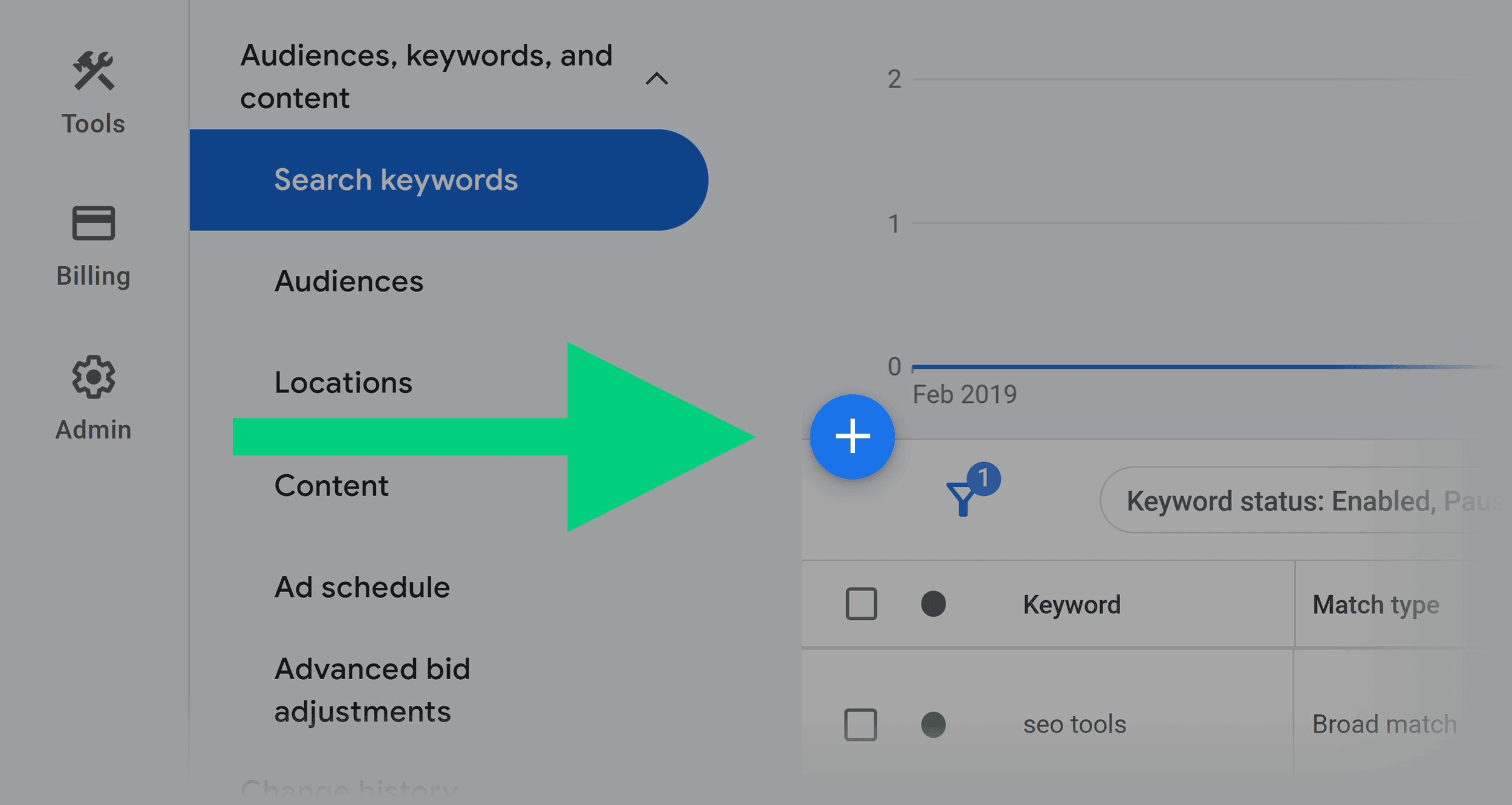Open the Keyword status filter chip
1512x805 pixels.
pyautogui.click(x=1300, y=500)
